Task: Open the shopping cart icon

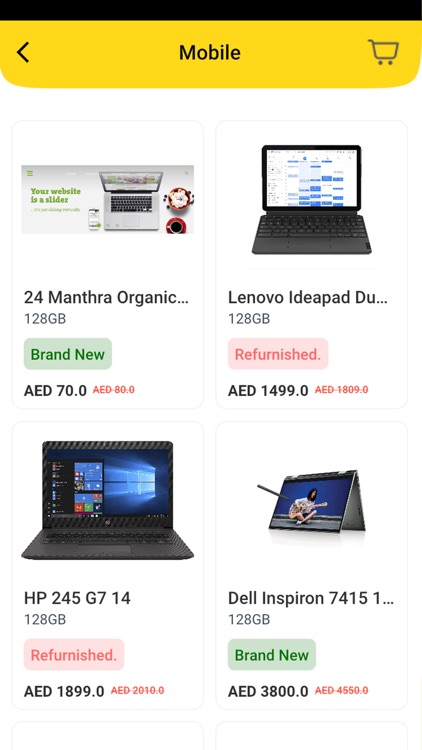Action: (383, 52)
